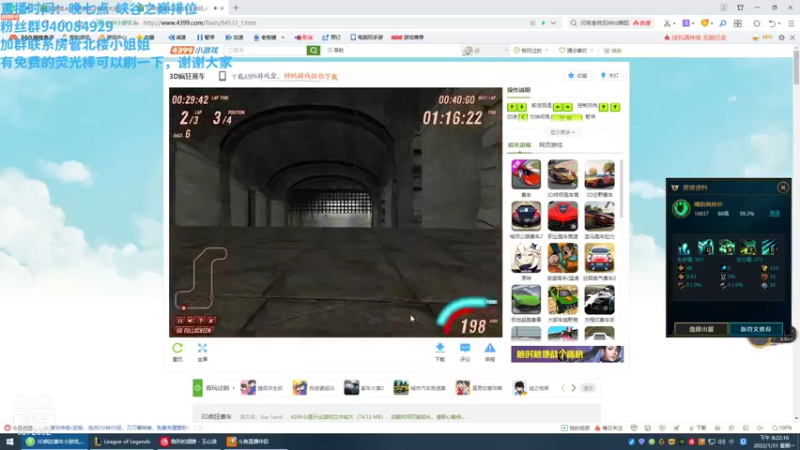Image resolution: width=800 pixels, height=450 pixels.
Task: Click the fullscreen (全屏) icon below game
Action: click(x=203, y=348)
